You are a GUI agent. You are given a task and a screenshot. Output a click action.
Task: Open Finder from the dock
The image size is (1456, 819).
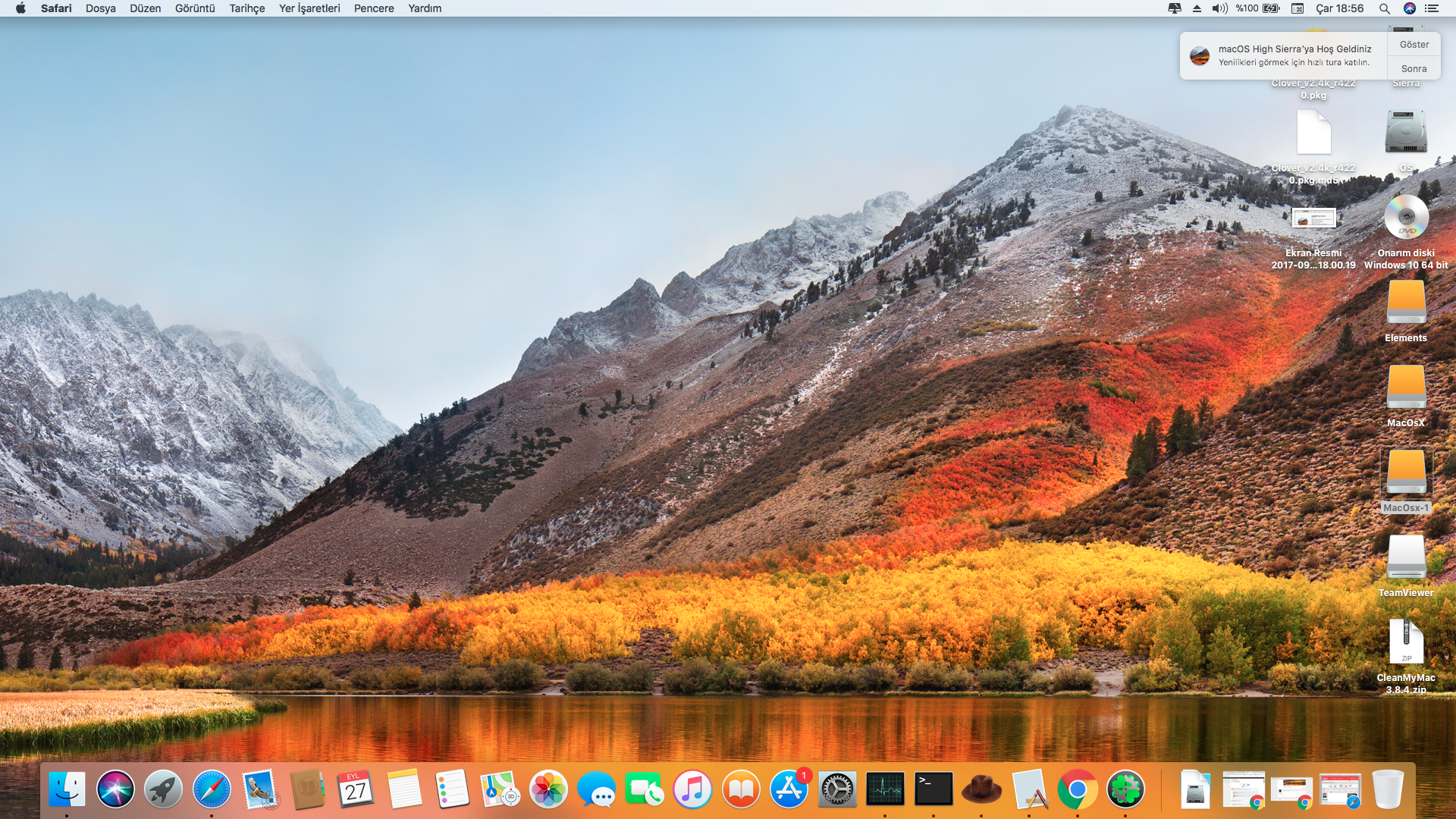pyautogui.click(x=67, y=789)
